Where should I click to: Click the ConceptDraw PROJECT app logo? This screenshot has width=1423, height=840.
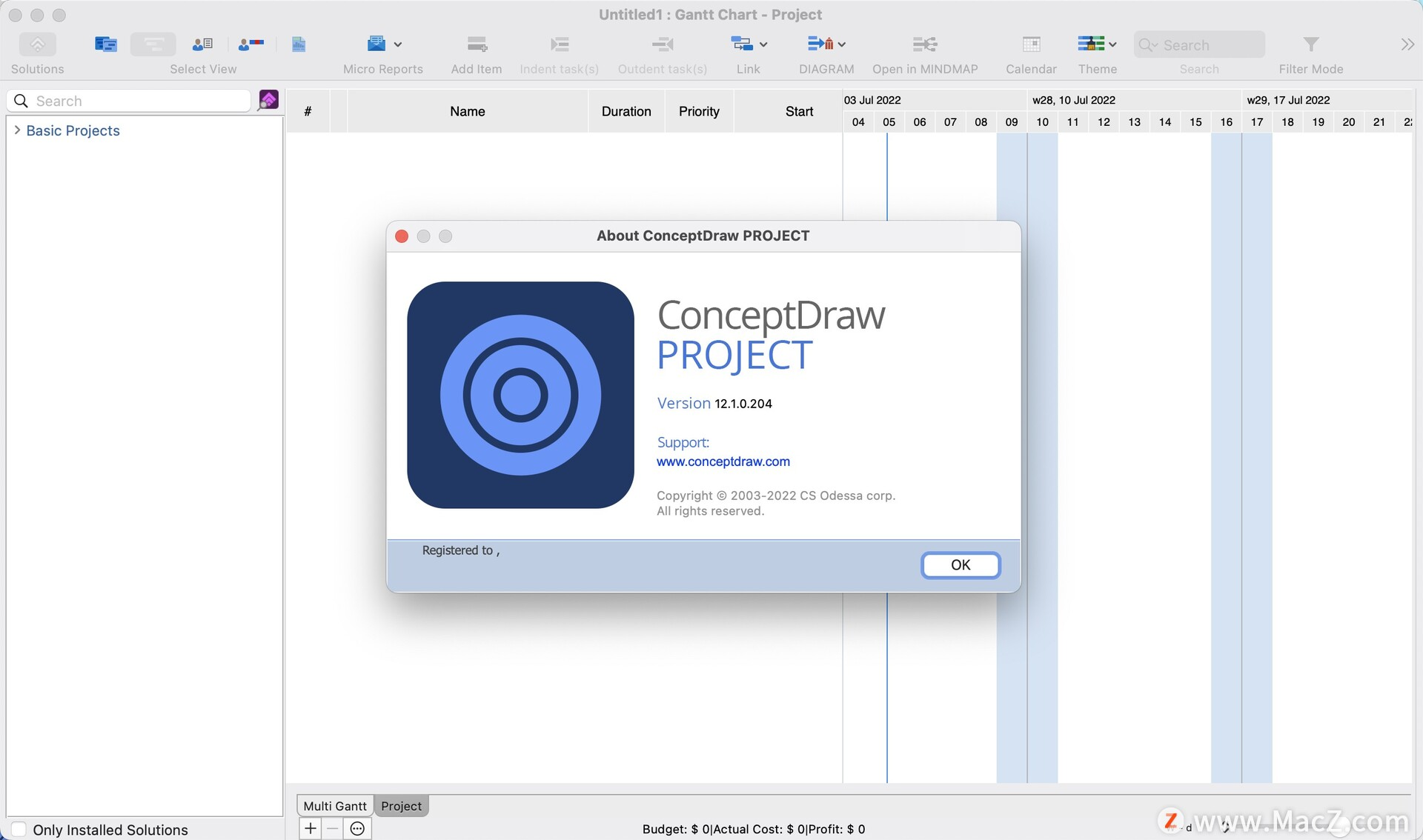pos(520,395)
